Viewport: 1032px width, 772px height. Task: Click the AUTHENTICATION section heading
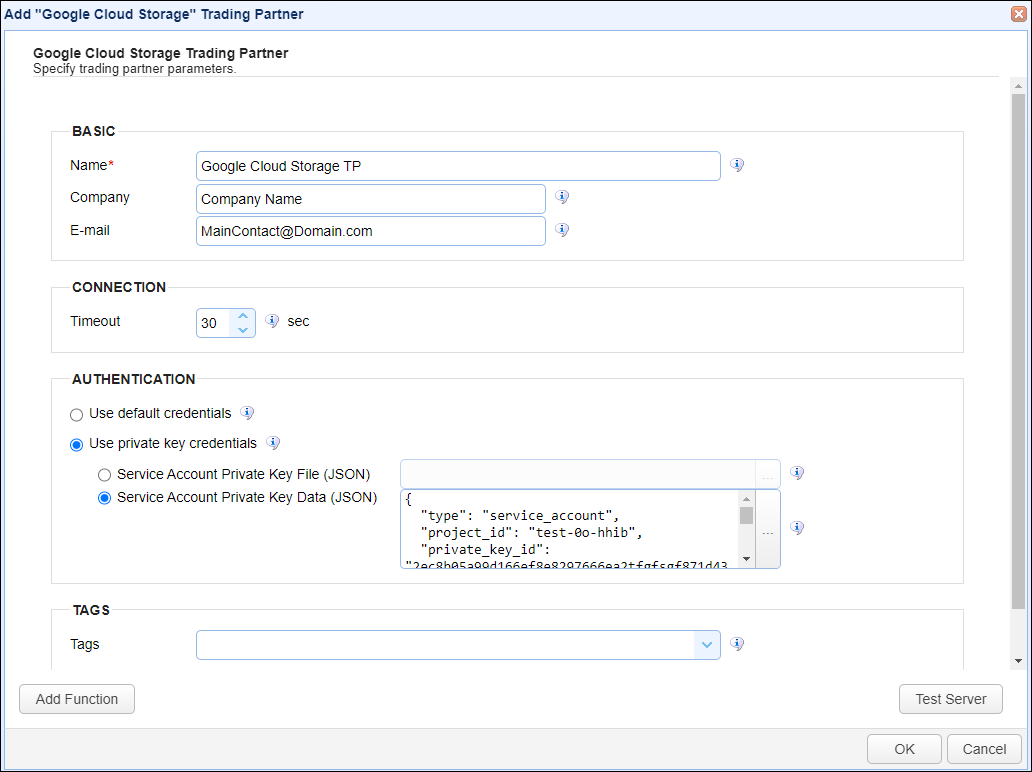pos(134,379)
